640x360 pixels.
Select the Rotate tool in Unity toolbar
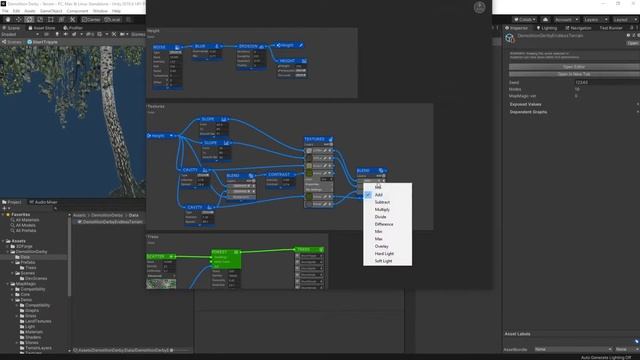[x=29, y=20]
